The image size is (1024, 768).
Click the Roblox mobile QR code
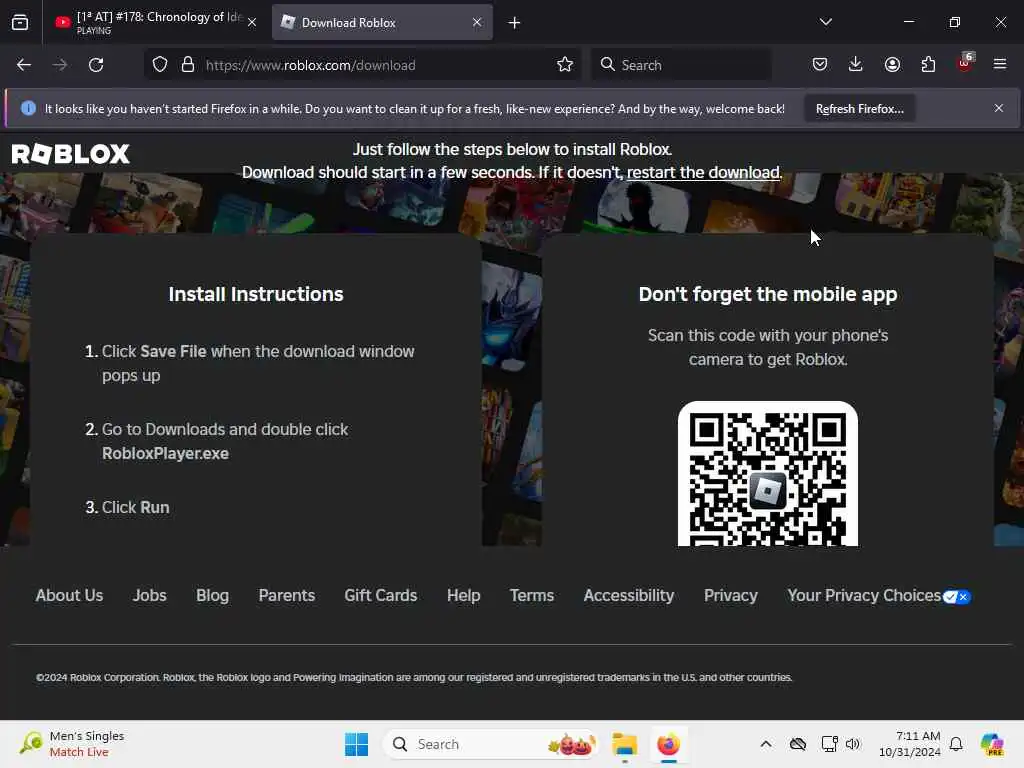(x=767, y=474)
